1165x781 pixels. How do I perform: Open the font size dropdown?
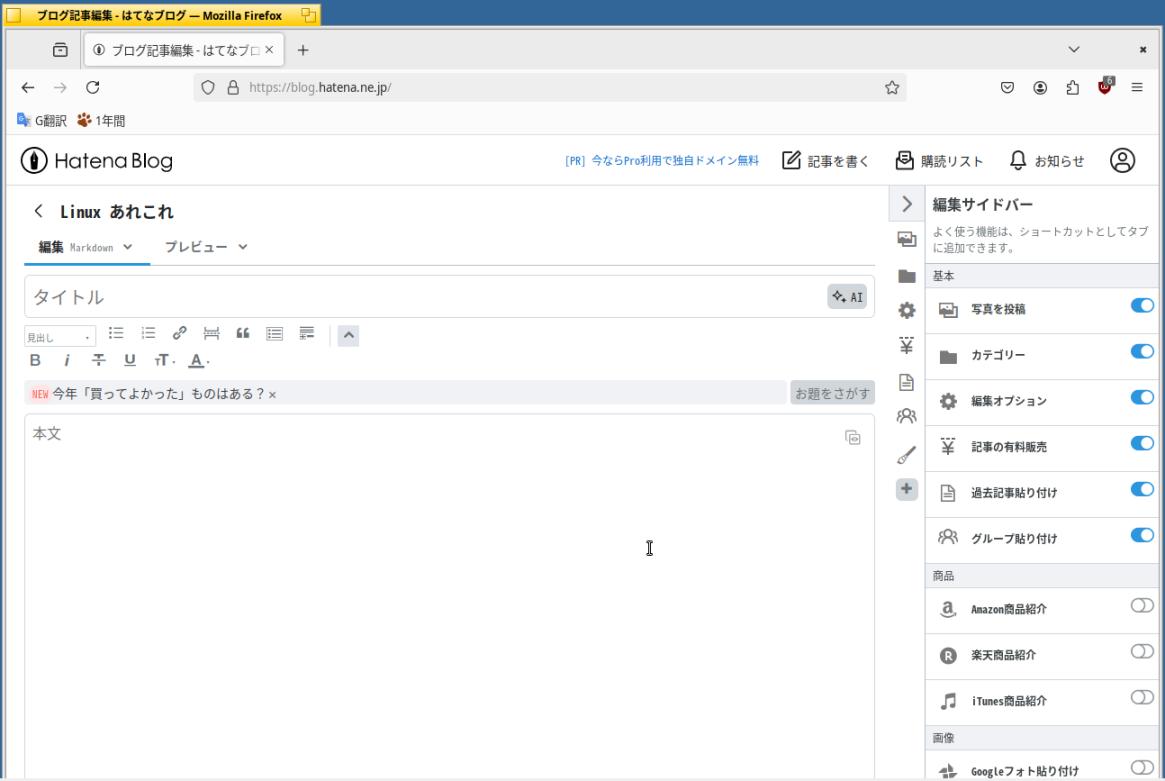[x=164, y=360]
